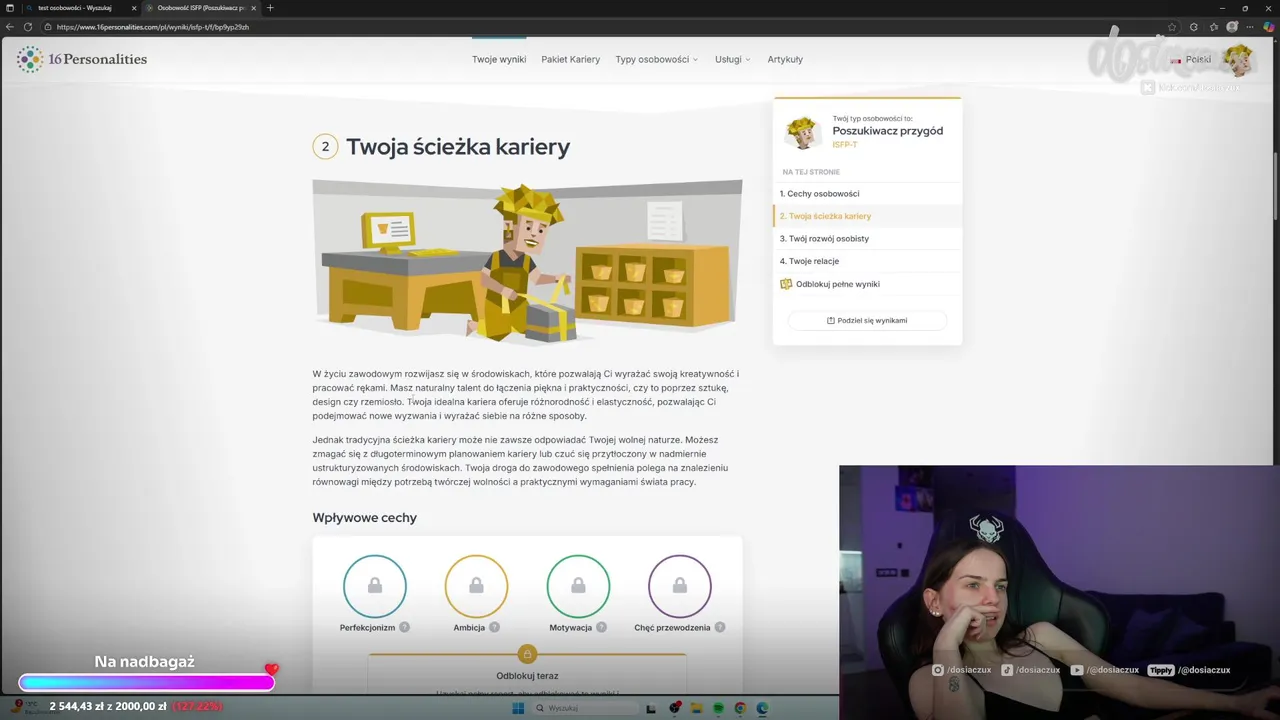Open File Explorer from the taskbar

point(697,708)
